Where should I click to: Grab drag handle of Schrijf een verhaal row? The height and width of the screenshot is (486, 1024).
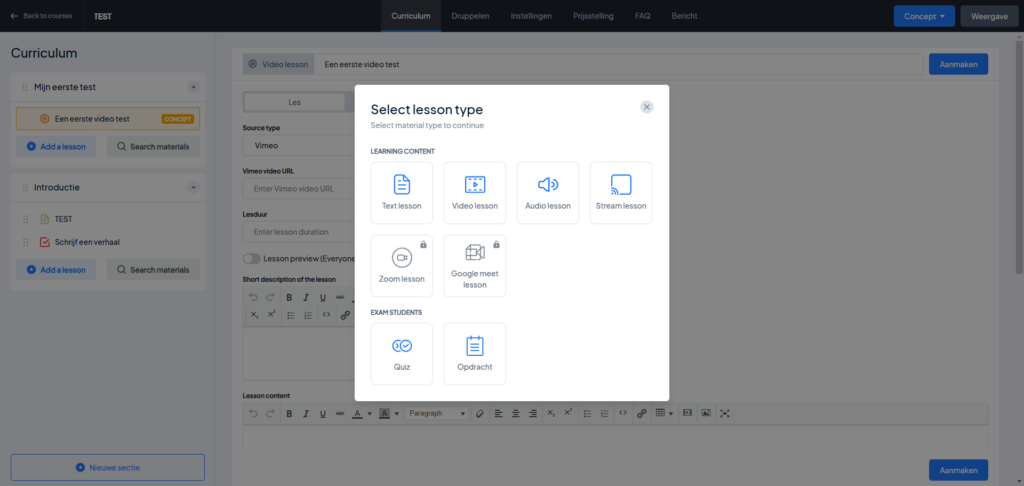(x=25, y=242)
